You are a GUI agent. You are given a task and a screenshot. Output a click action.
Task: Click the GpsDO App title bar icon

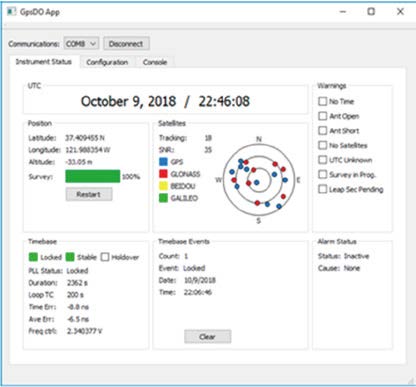[11, 12]
